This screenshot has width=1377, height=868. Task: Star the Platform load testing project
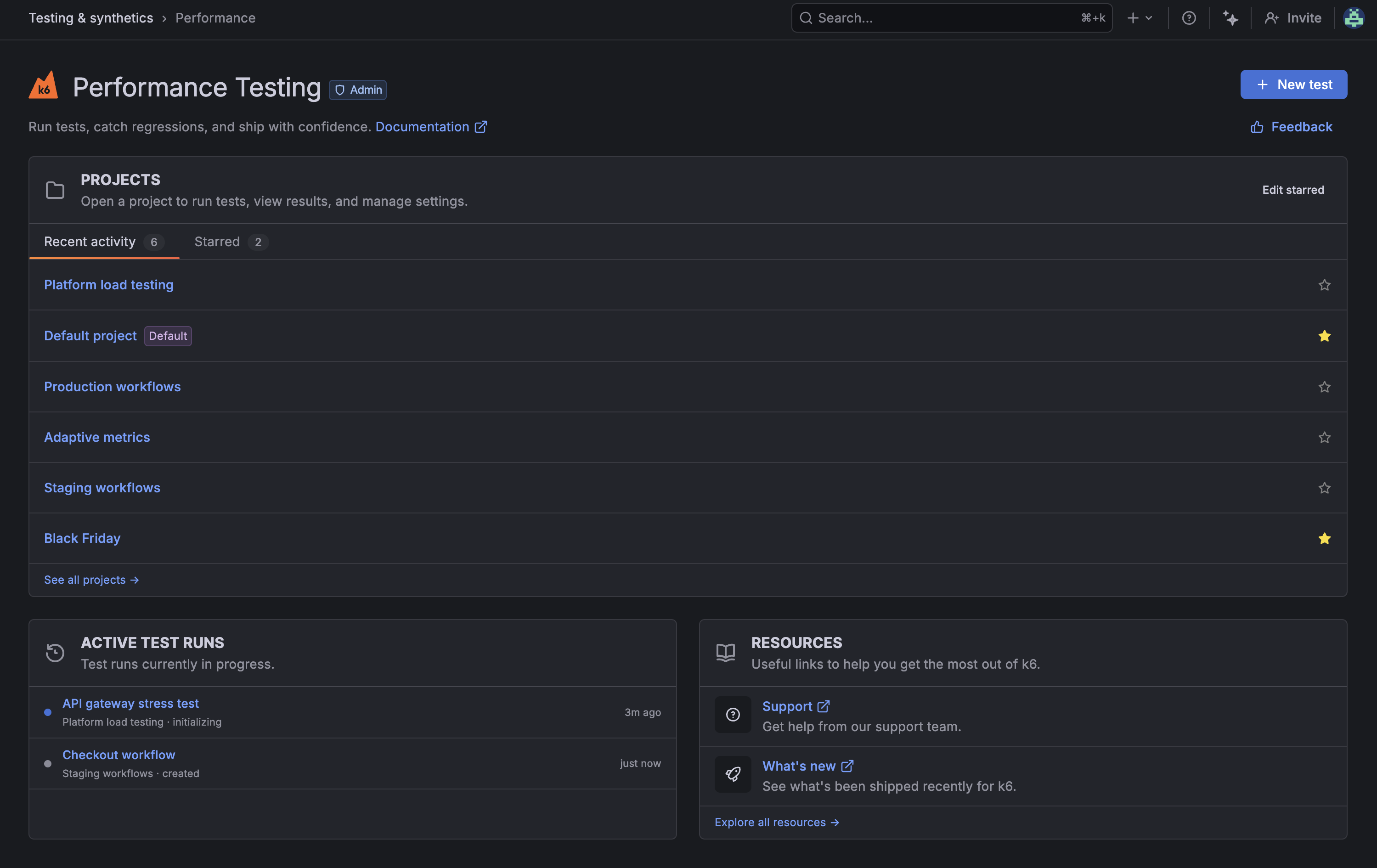point(1324,285)
